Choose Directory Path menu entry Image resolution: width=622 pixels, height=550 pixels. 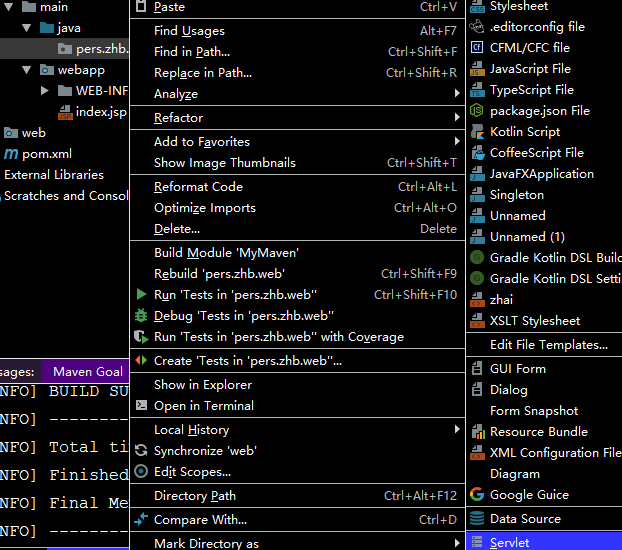pos(297,496)
